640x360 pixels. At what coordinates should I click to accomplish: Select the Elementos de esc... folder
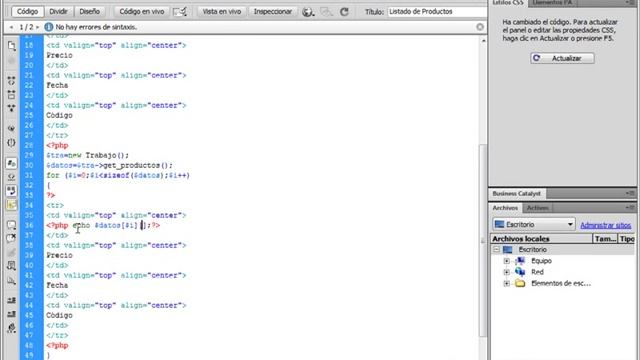(561, 284)
